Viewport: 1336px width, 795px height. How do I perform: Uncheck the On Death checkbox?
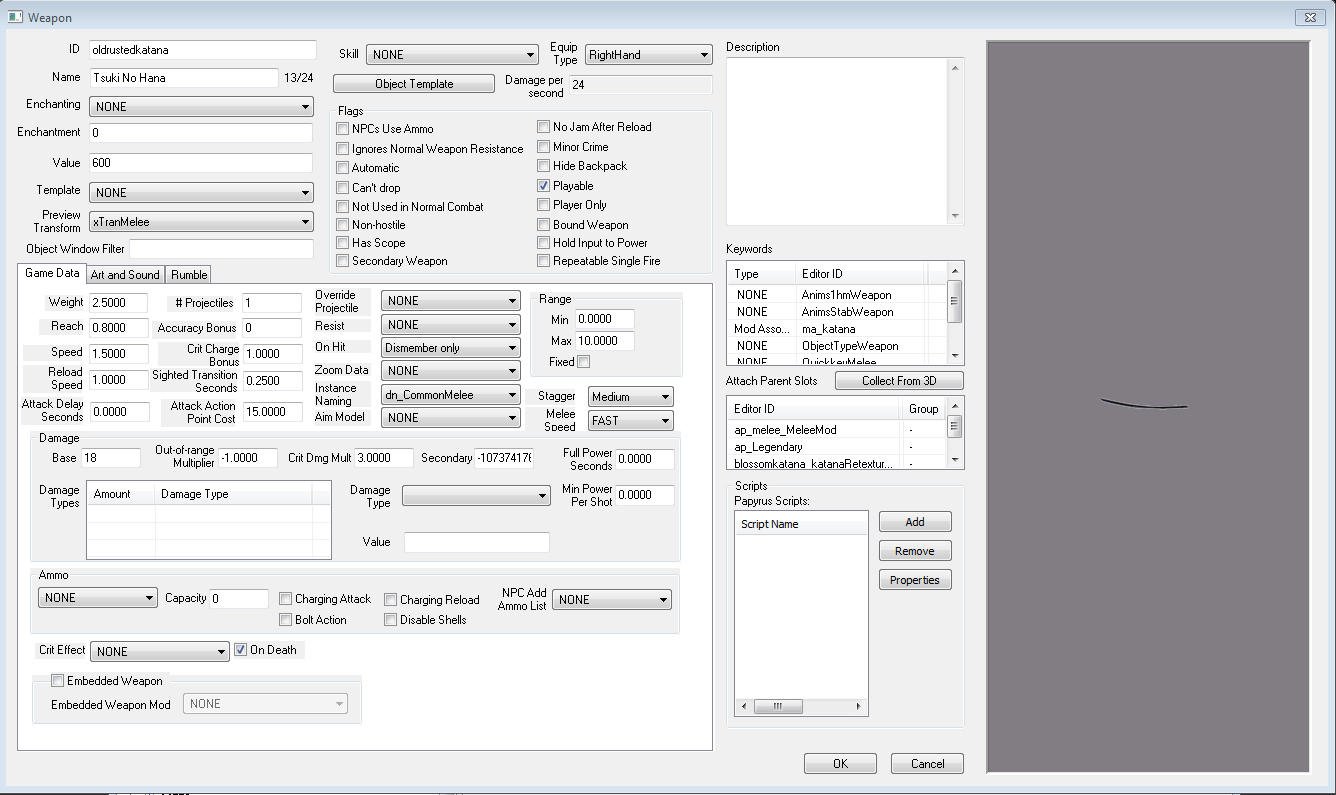click(x=241, y=650)
